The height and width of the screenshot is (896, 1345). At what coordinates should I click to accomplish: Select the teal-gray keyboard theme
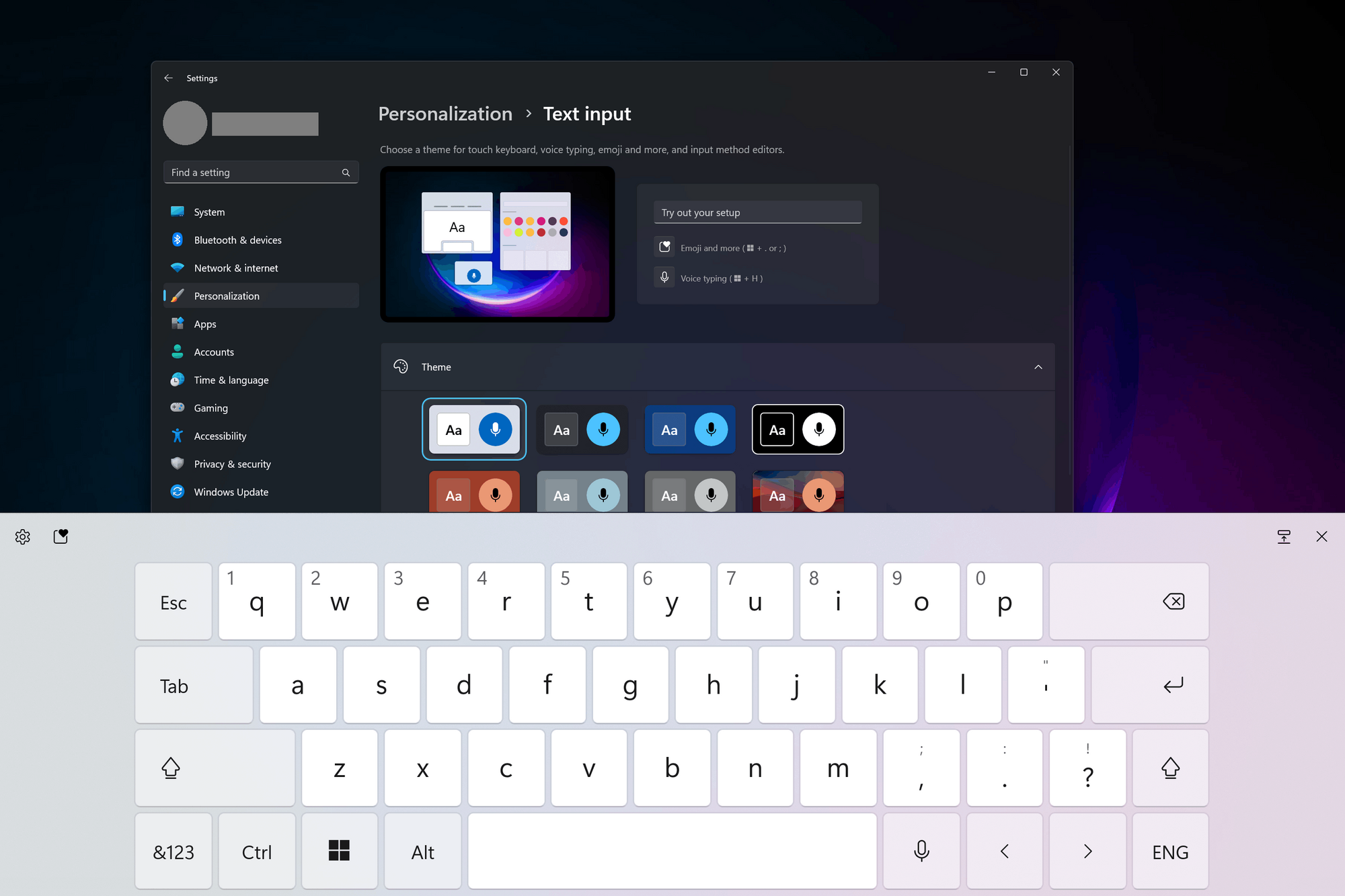point(582,491)
